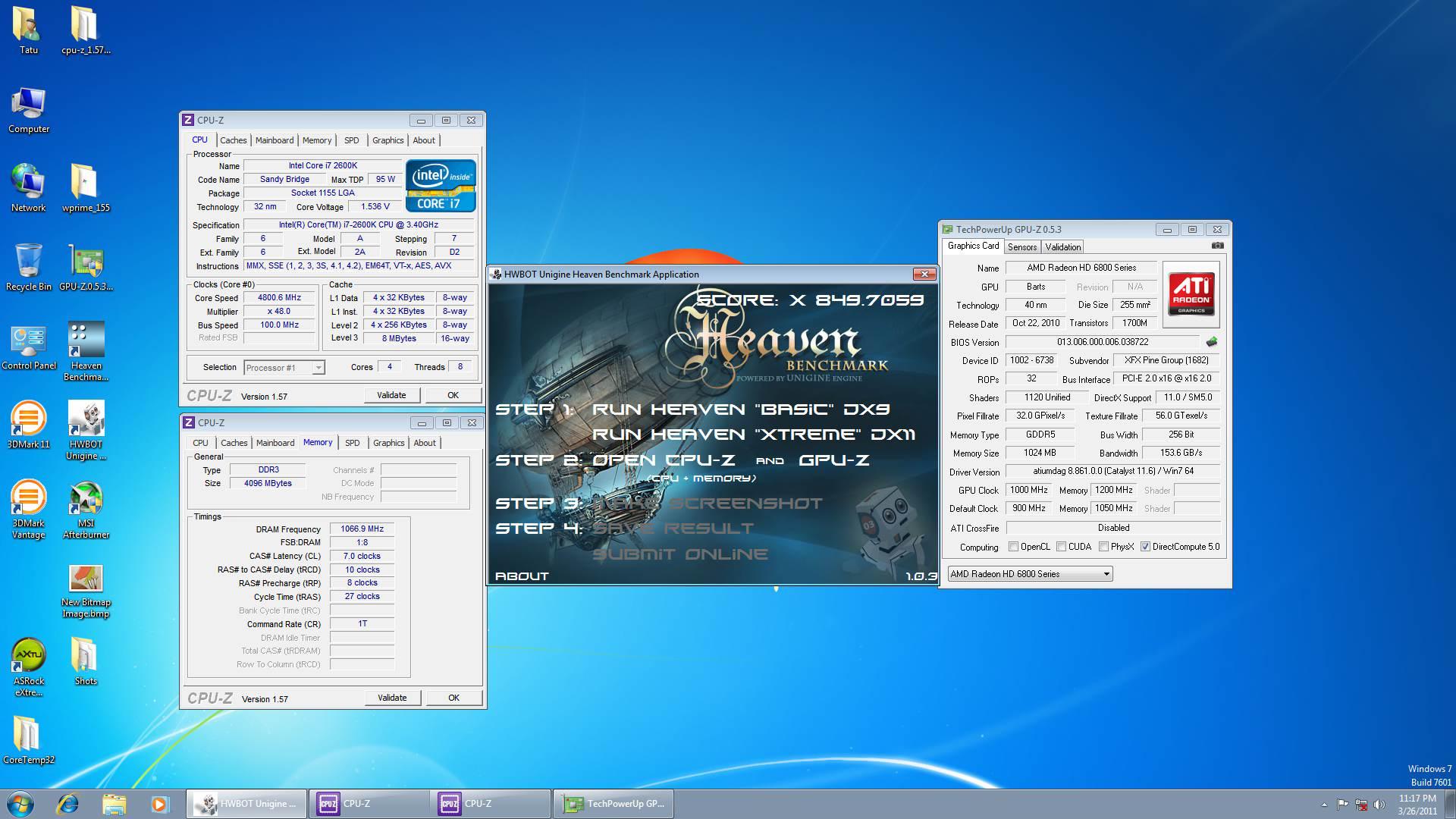
Task: Click the GPU-Z BIOS save icon
Action: point(1212,342)
